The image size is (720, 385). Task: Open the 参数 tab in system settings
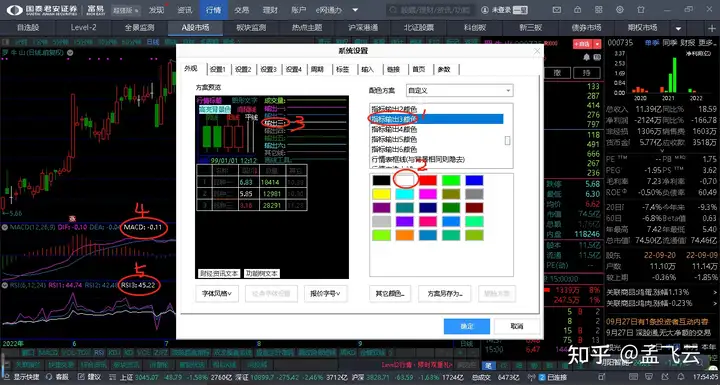[x=444, y=69]
